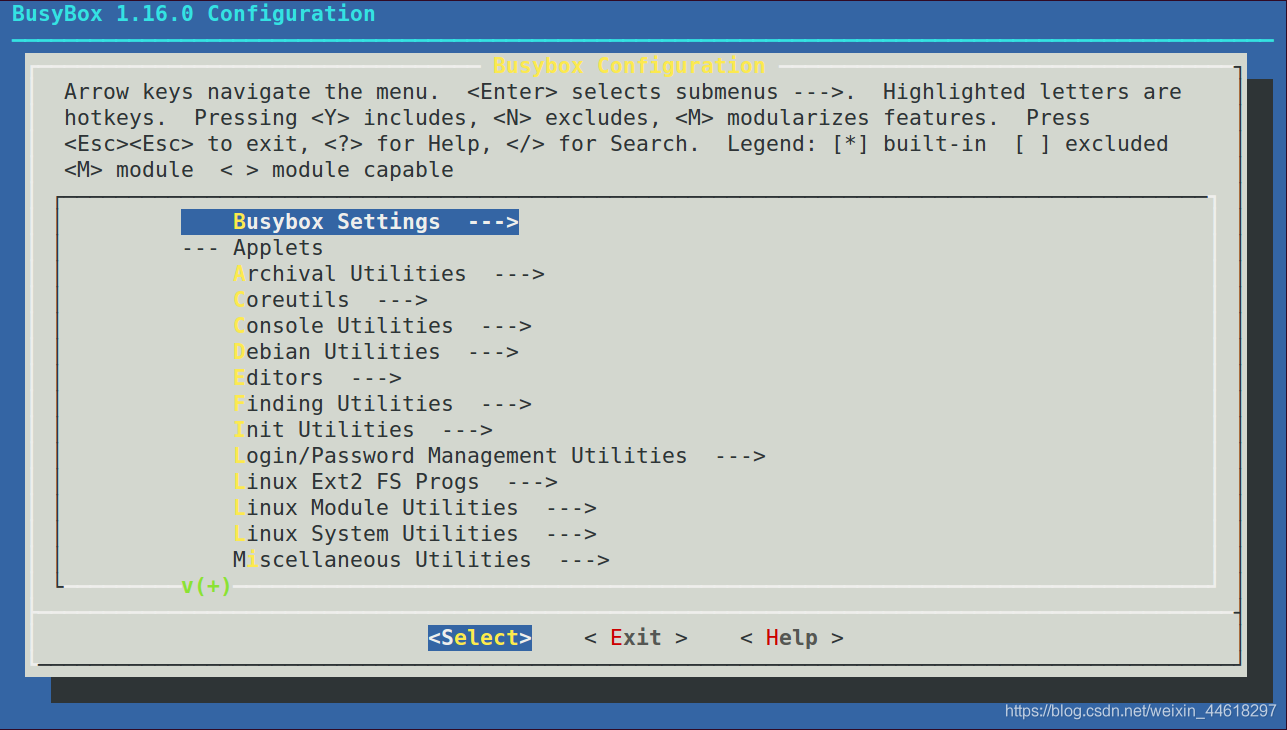
Task: Click the <Select> button
Action: tap(480, 638)
